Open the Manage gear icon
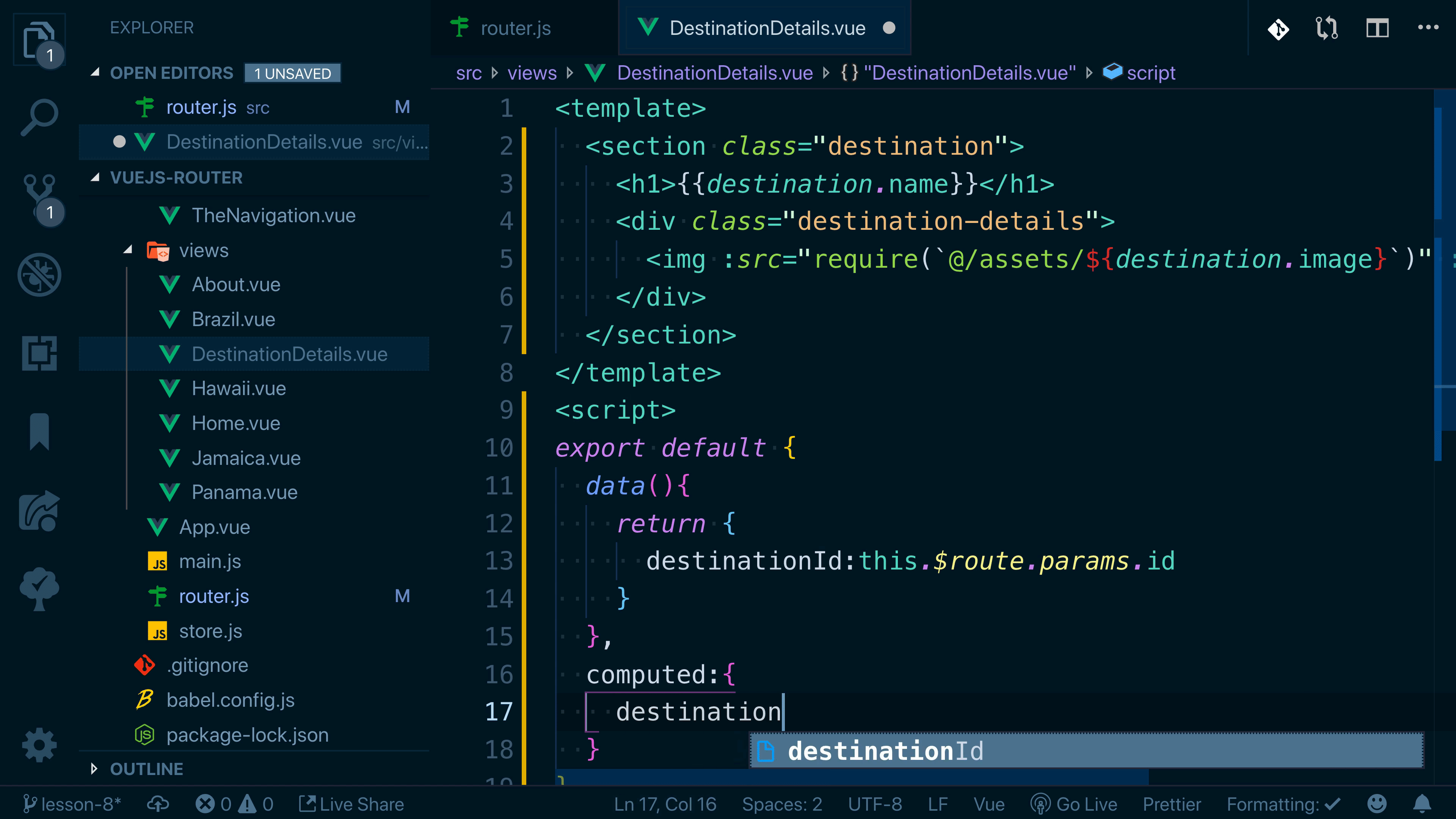Screen dimensions: 1456x819 [x=39, y=745]
